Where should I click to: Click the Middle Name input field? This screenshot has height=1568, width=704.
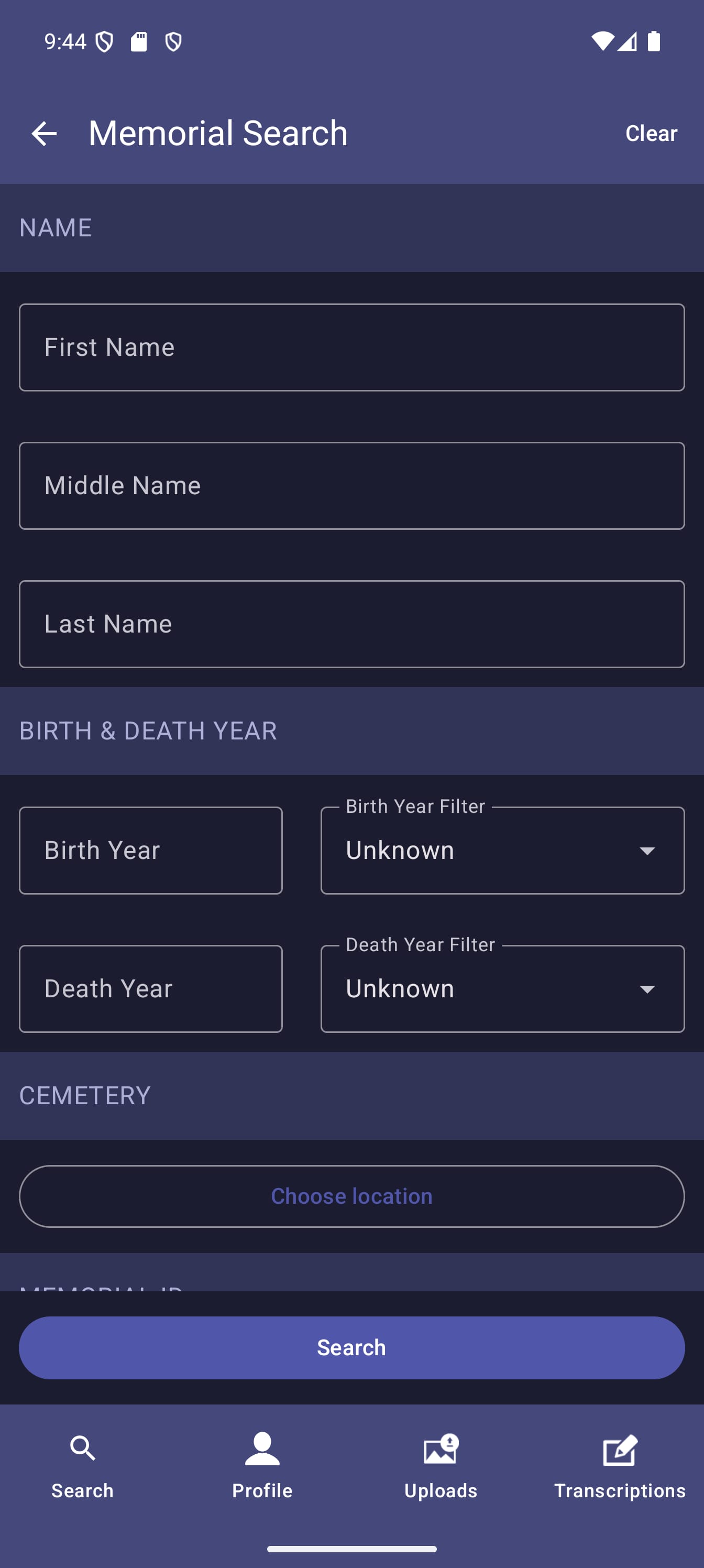[351, 485]
